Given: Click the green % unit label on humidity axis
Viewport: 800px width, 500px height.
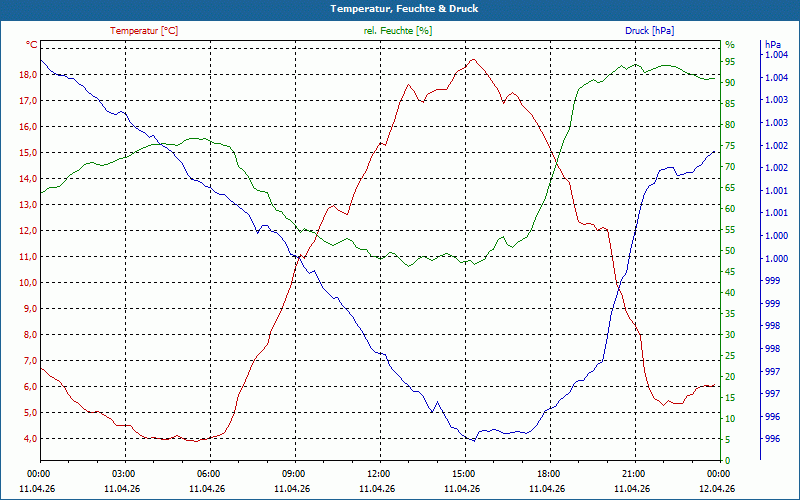Looking at the screenshot, I should (730, 45).
